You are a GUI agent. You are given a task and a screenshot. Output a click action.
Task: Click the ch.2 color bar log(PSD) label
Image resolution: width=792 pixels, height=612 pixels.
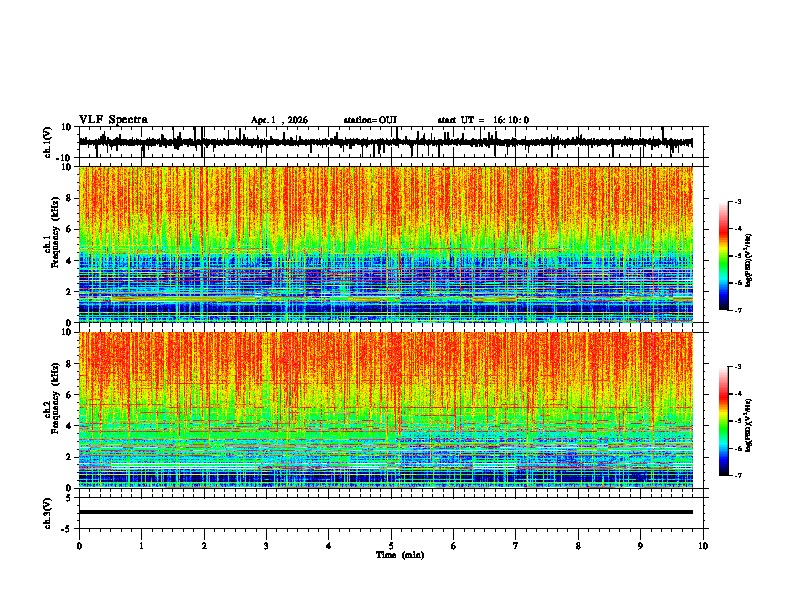(749, 425)
